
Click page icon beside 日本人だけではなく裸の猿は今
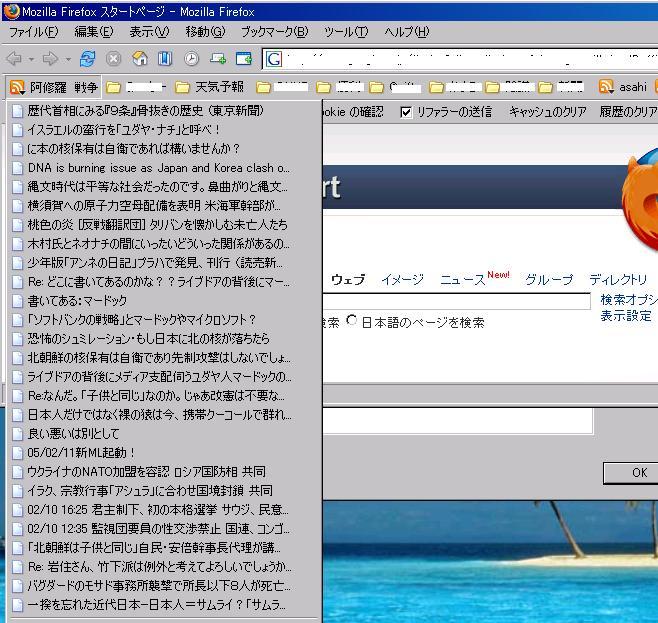tap(17, 415)
